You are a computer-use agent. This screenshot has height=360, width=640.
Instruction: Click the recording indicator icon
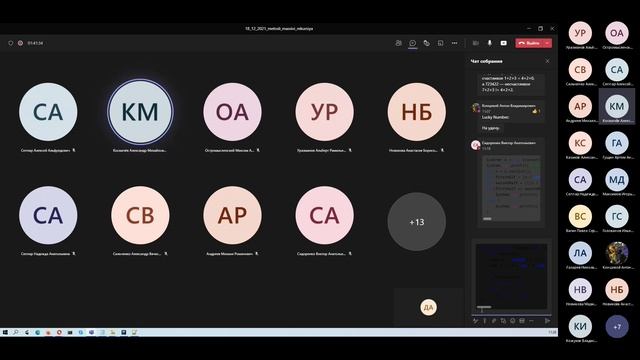pyautogui.click(x=20, y=43)
